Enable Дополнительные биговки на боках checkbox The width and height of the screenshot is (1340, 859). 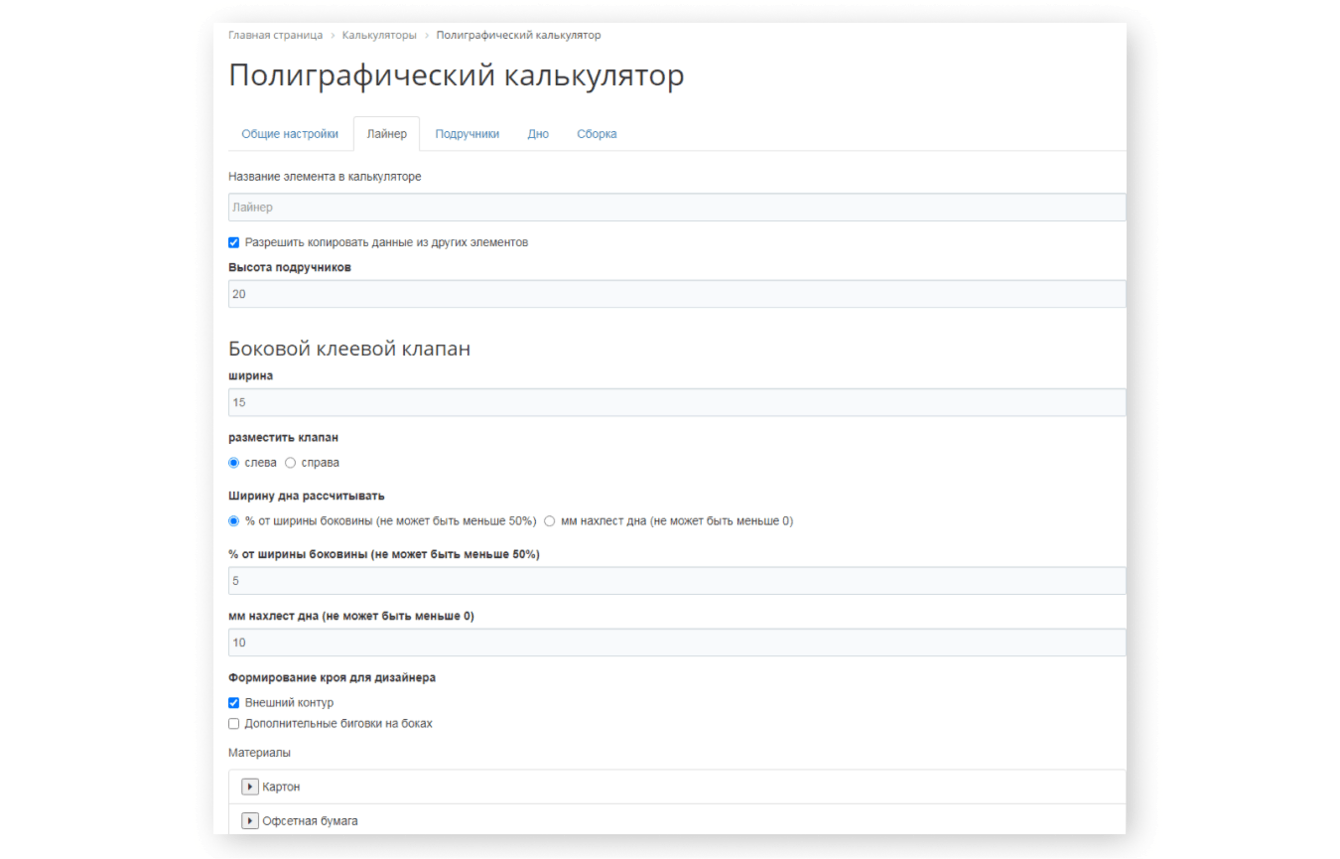pos(234,723)
